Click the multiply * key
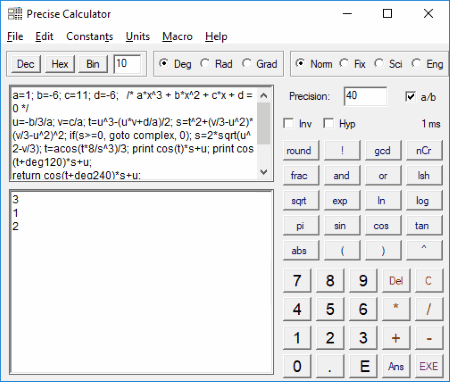Image resolution: width=450 pixels, height=382 pixels. point(396,309)
